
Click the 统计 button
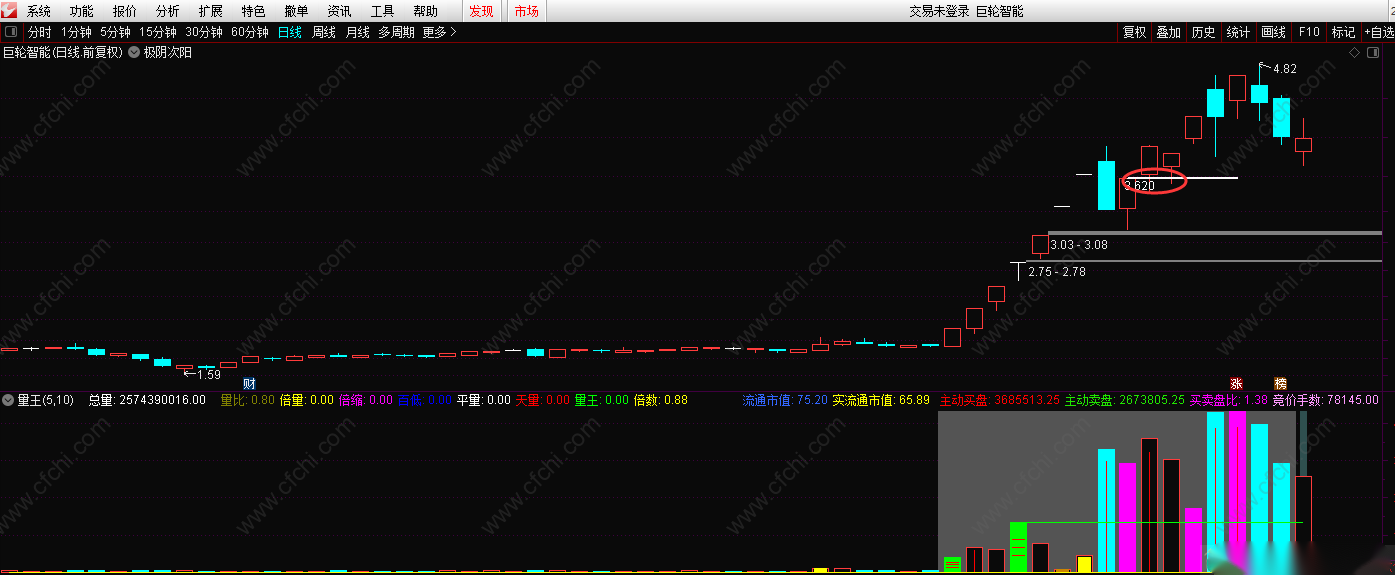1238,32
